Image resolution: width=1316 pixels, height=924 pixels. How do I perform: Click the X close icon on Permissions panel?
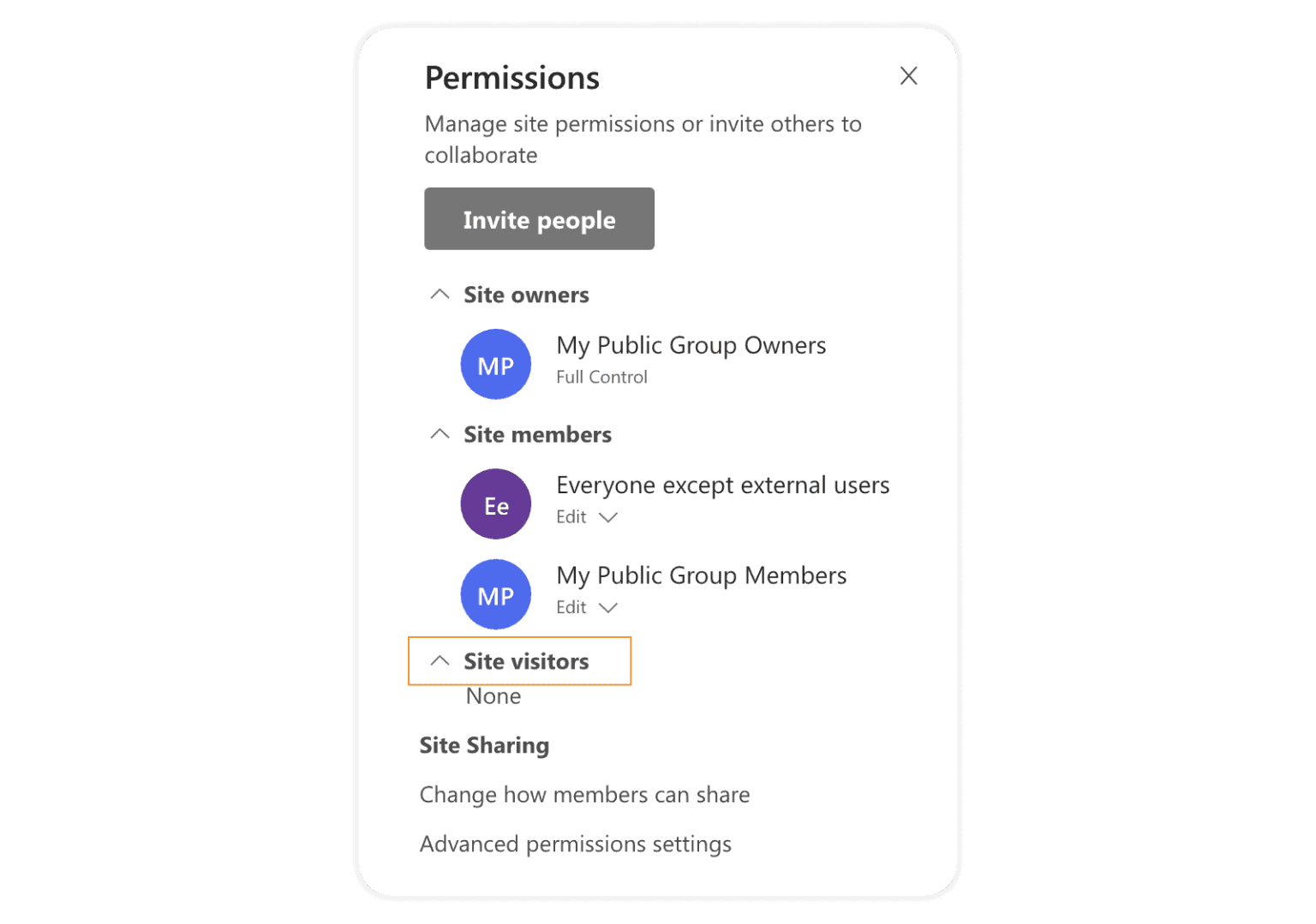pos(908,76)
